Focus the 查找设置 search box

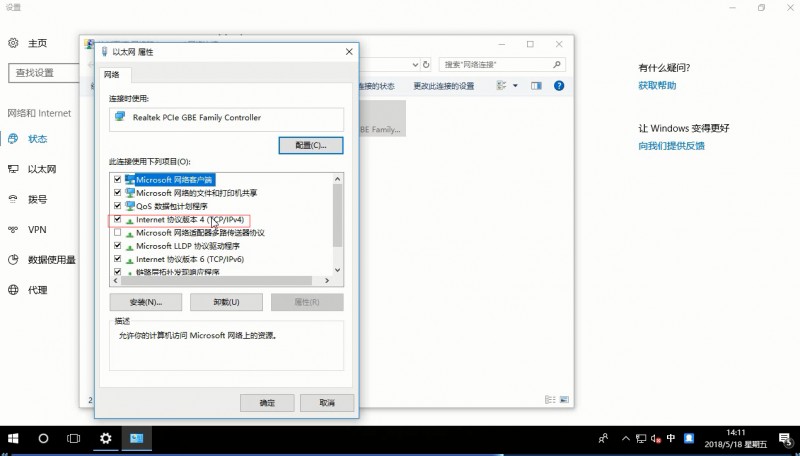pyautogui.click(x=44, y=72)
